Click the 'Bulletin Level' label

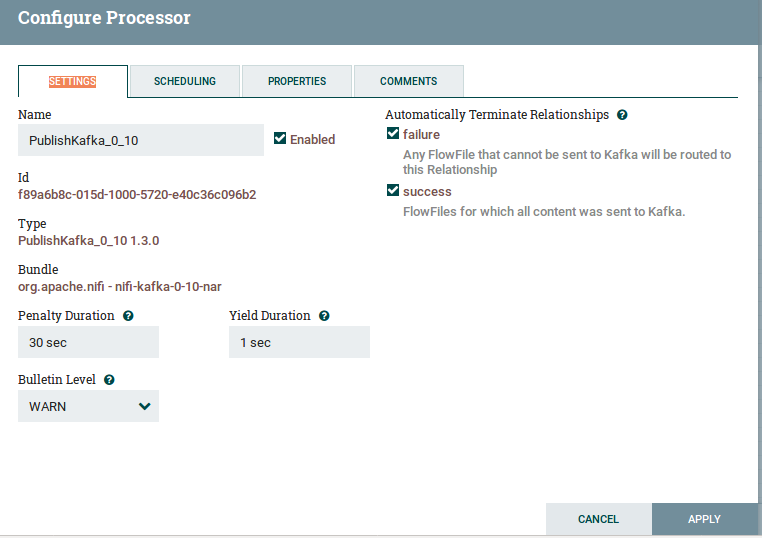tap(57, 380)
